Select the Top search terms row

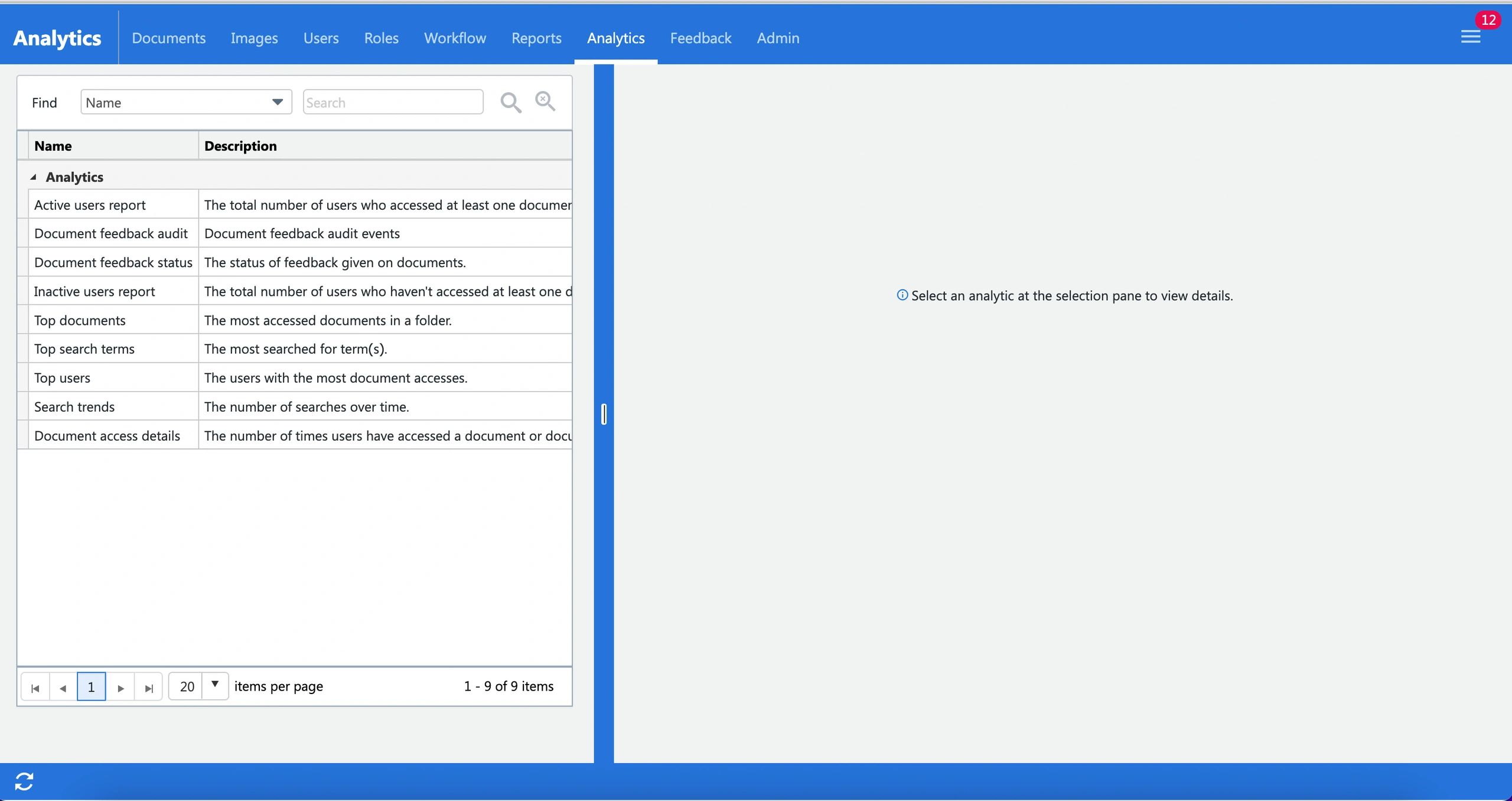point(84,349)
